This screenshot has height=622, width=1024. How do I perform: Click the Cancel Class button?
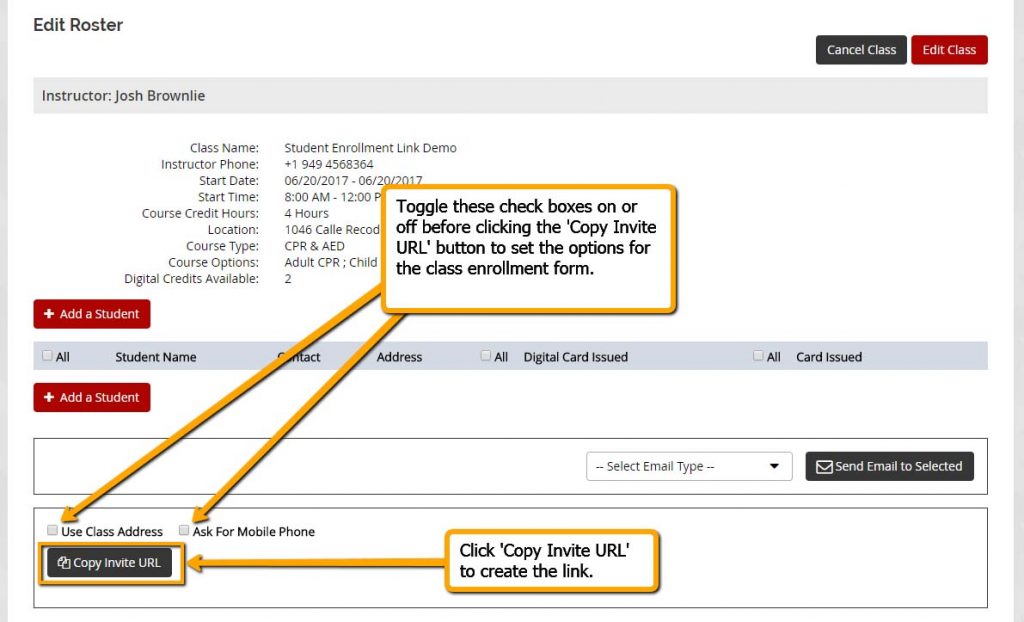point(861,50)
